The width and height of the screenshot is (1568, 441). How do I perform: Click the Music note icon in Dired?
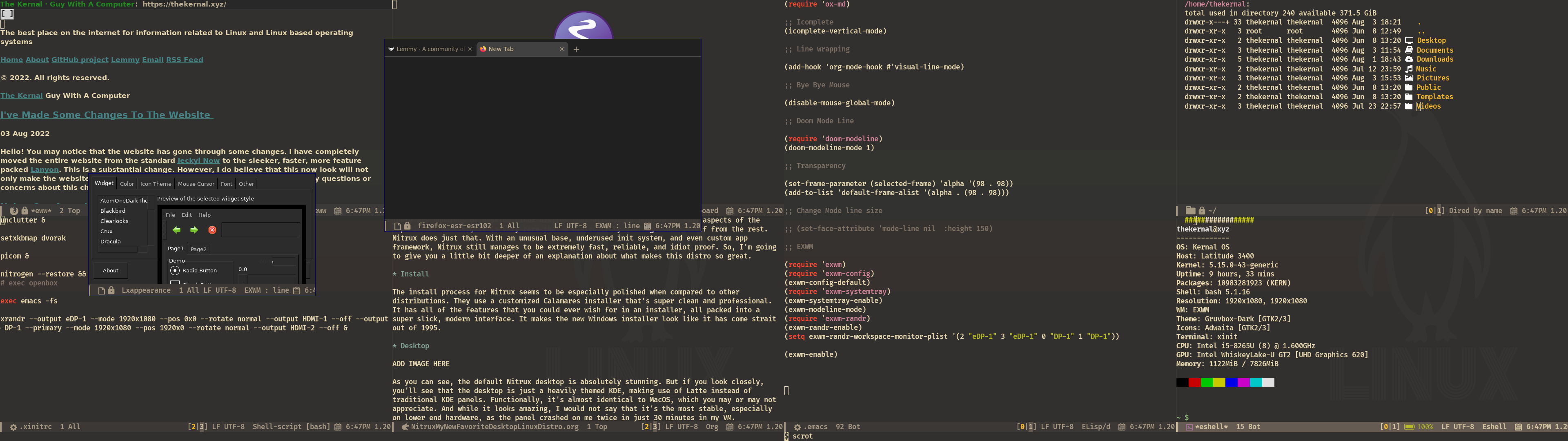click(x=1409, y=69)
